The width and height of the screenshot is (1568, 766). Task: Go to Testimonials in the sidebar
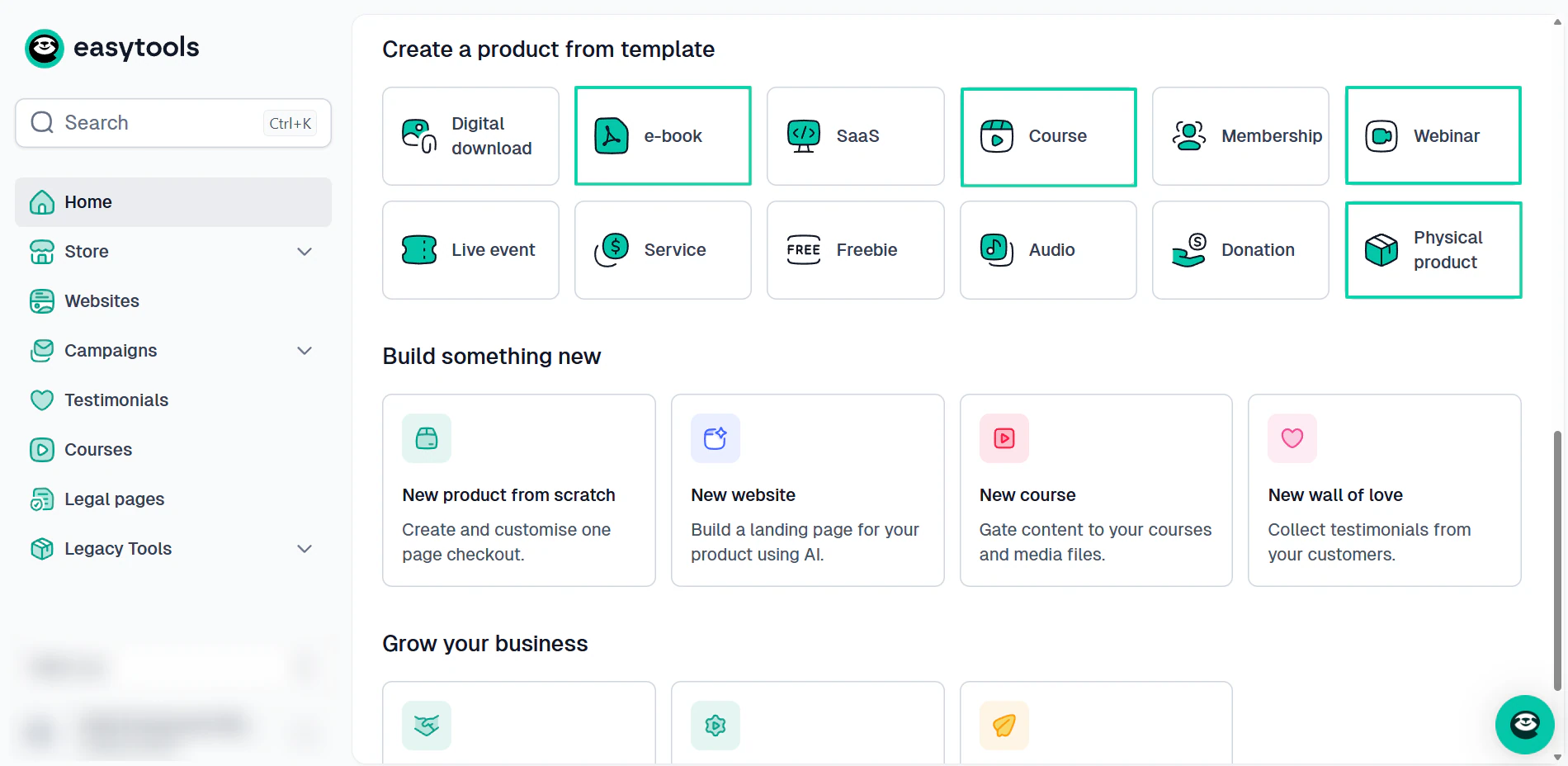173,400
